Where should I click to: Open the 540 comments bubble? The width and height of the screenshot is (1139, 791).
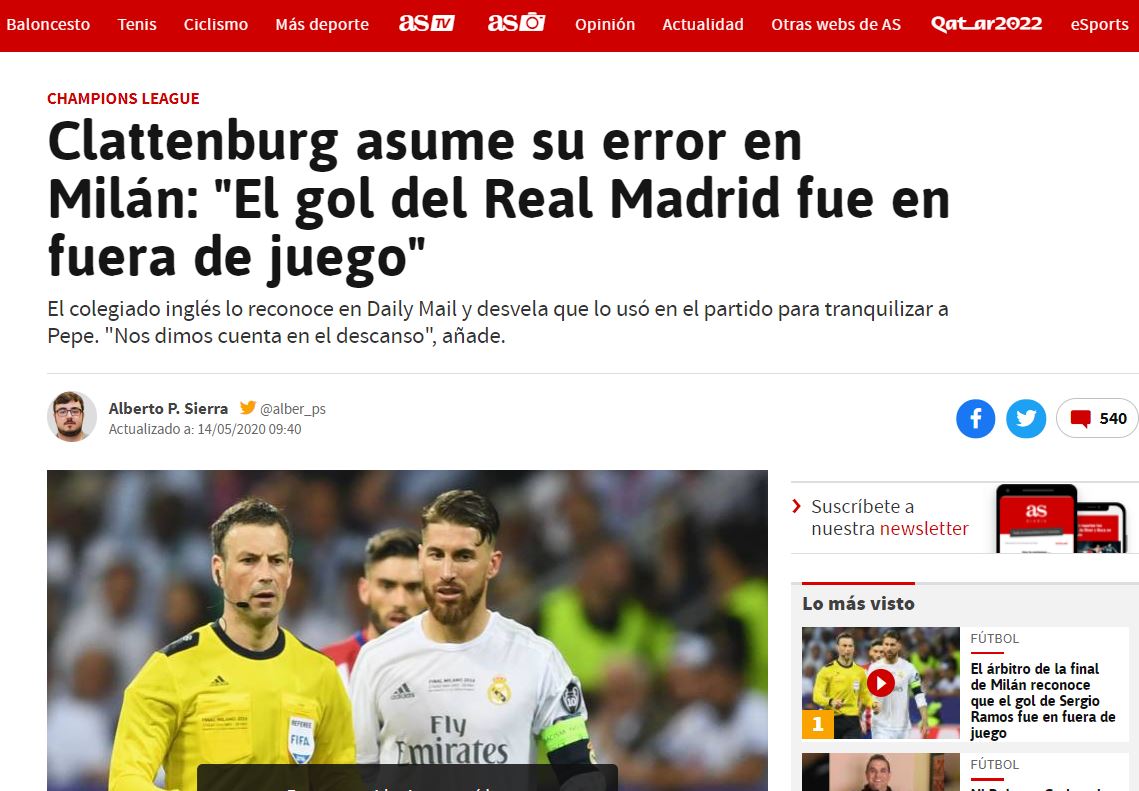(x=1097, y=418)
